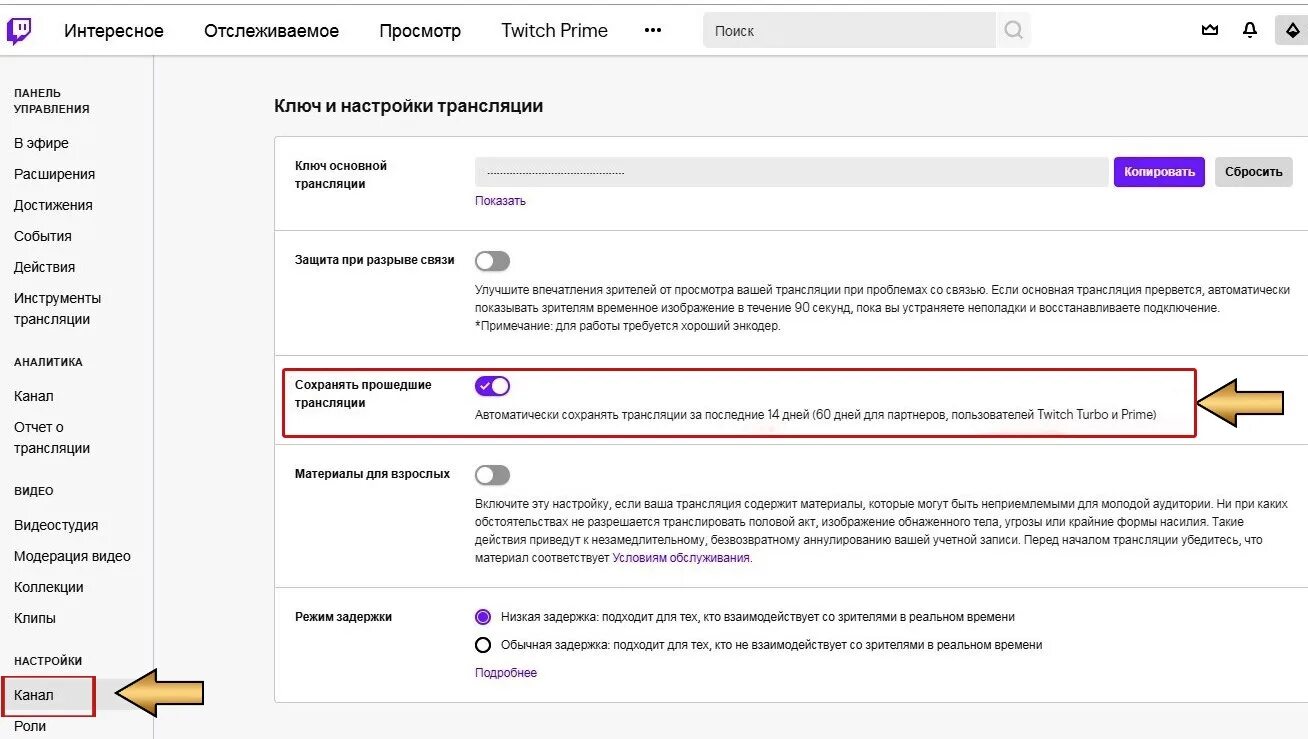Switch to the Отслеживаемое tab

pos(271,30)
